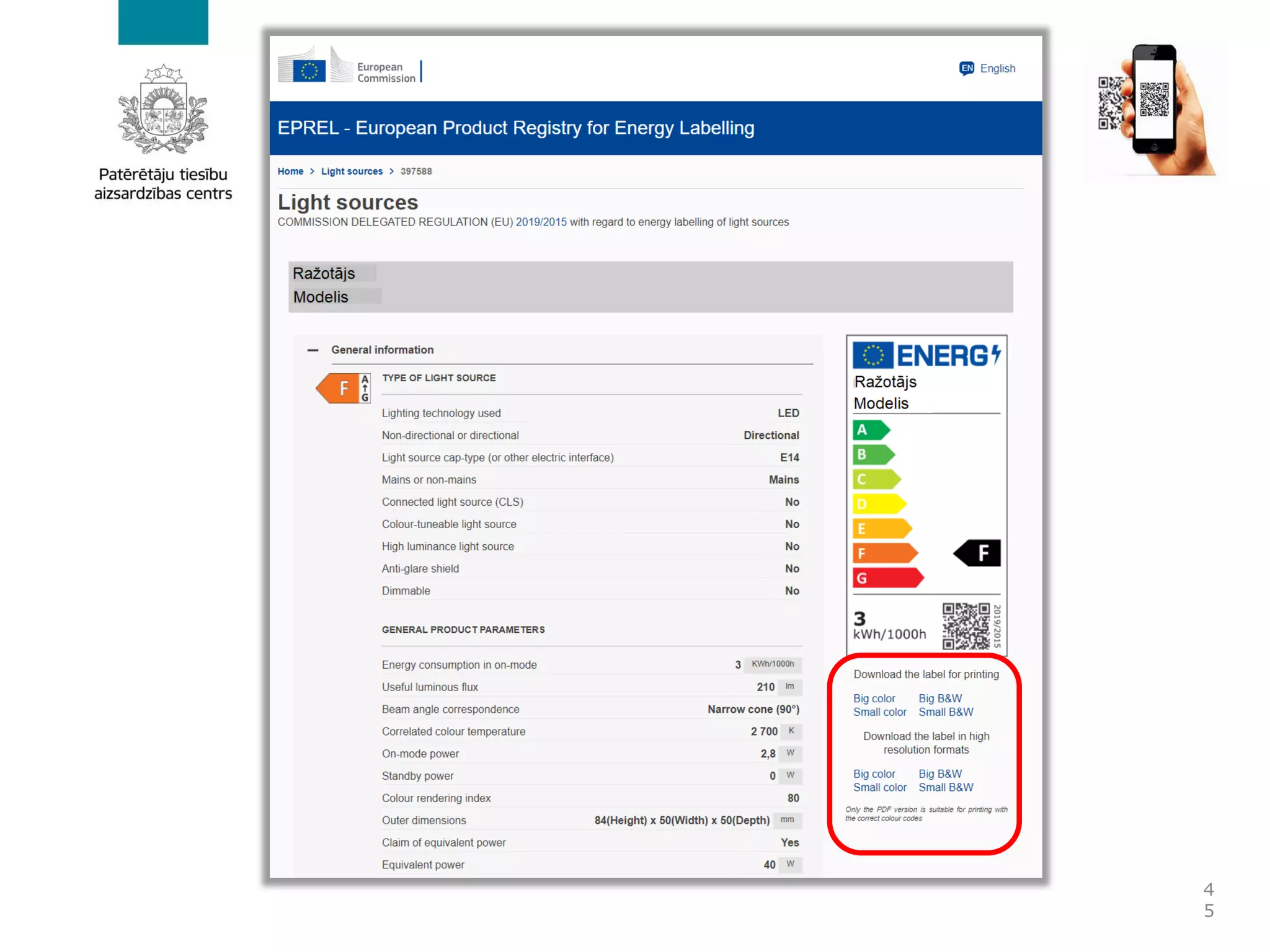Click the red G class bar
The image size is (1270, 952).
(x=887, y=578)
